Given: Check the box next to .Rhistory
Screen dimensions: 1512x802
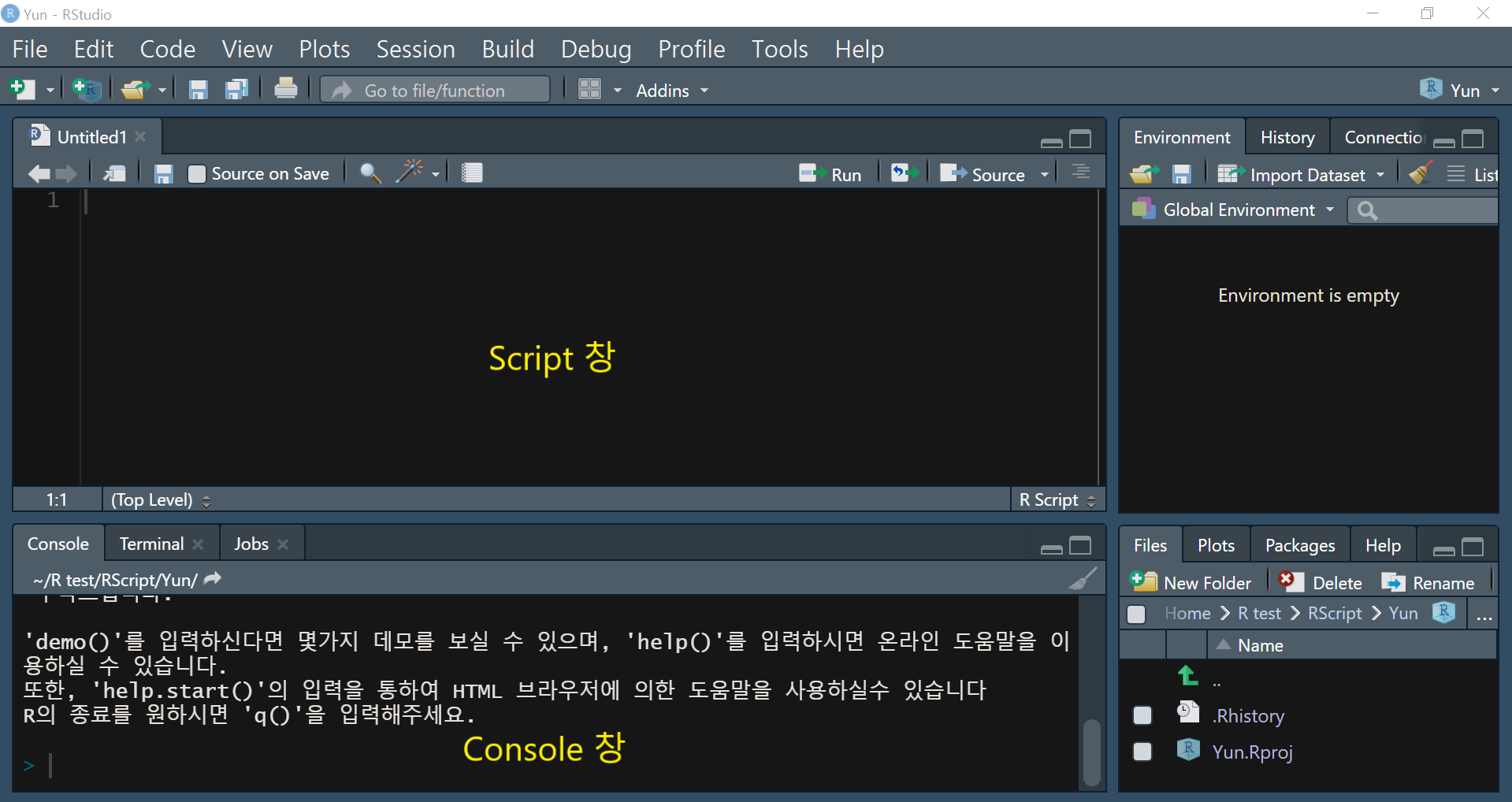Looking at the screenshot, I should pyautogui.click(x=1142, y=715).
